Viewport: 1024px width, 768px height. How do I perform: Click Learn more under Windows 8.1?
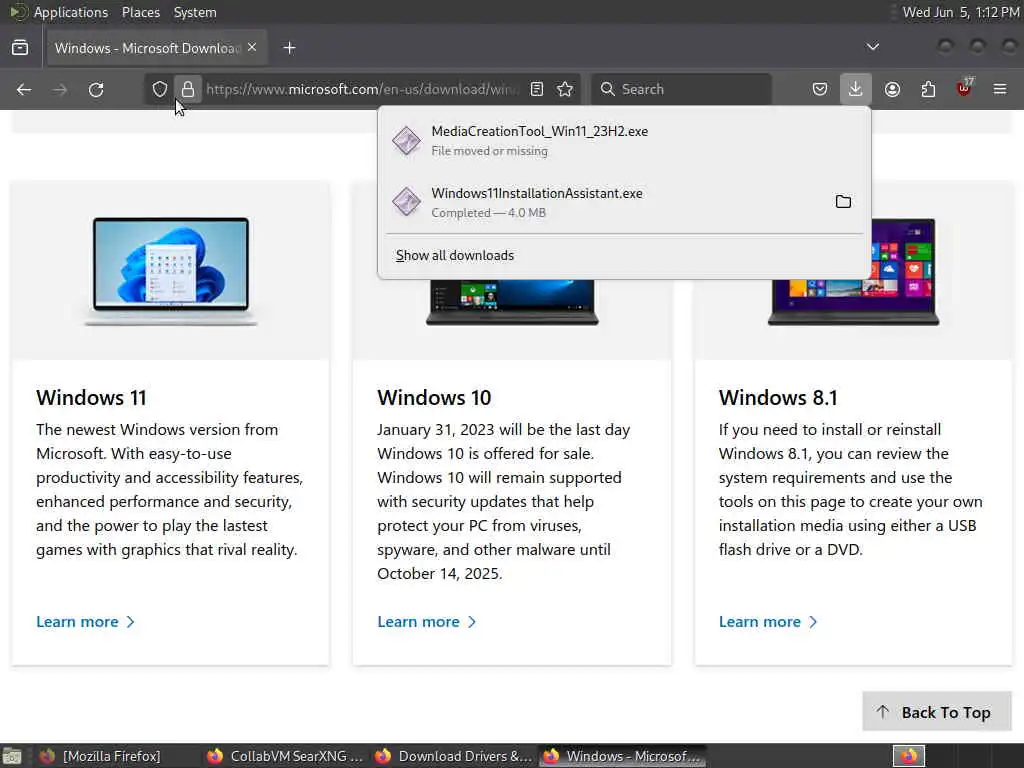pos(768,622)
